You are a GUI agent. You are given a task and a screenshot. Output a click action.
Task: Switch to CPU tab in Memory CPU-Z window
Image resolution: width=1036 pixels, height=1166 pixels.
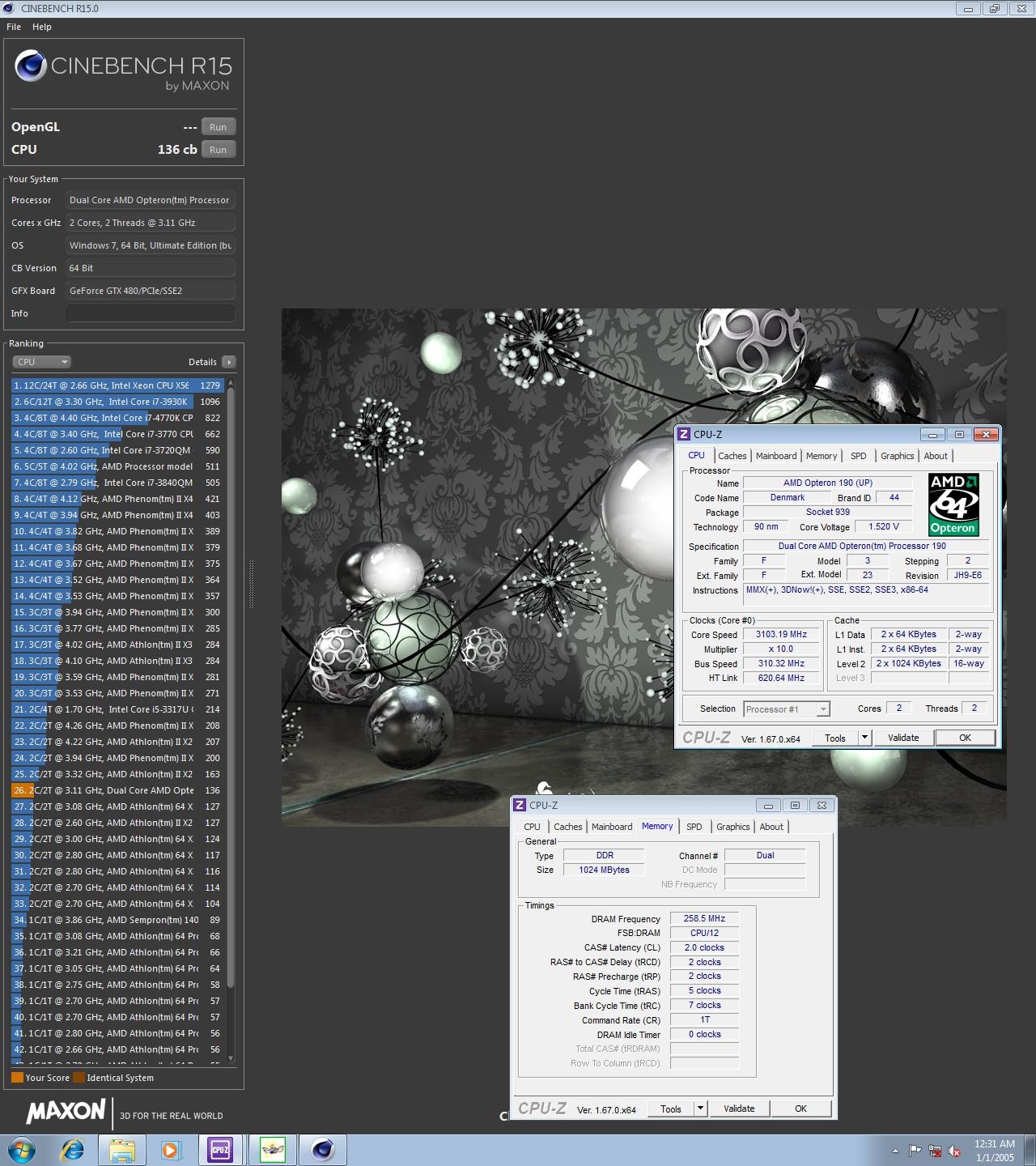pos(532,827)
